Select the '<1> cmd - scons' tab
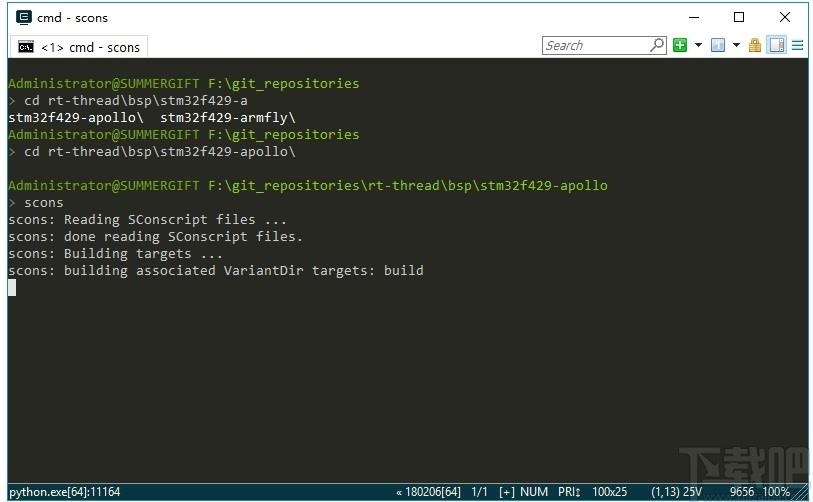 (x=79, y=47)
